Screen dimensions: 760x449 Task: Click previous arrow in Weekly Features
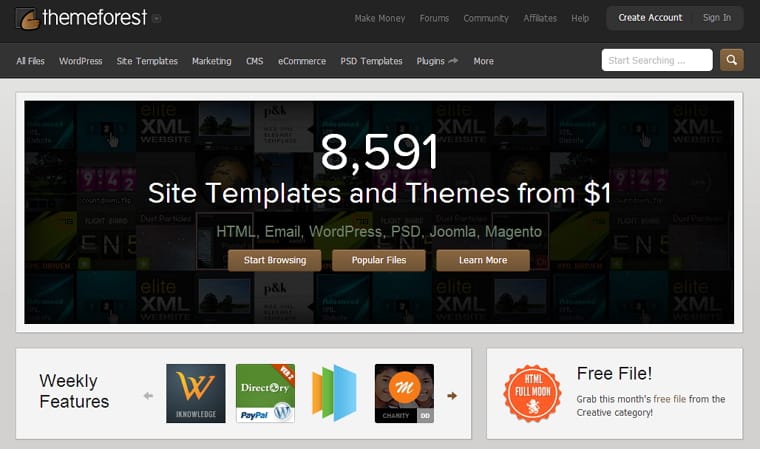point(148,396)
